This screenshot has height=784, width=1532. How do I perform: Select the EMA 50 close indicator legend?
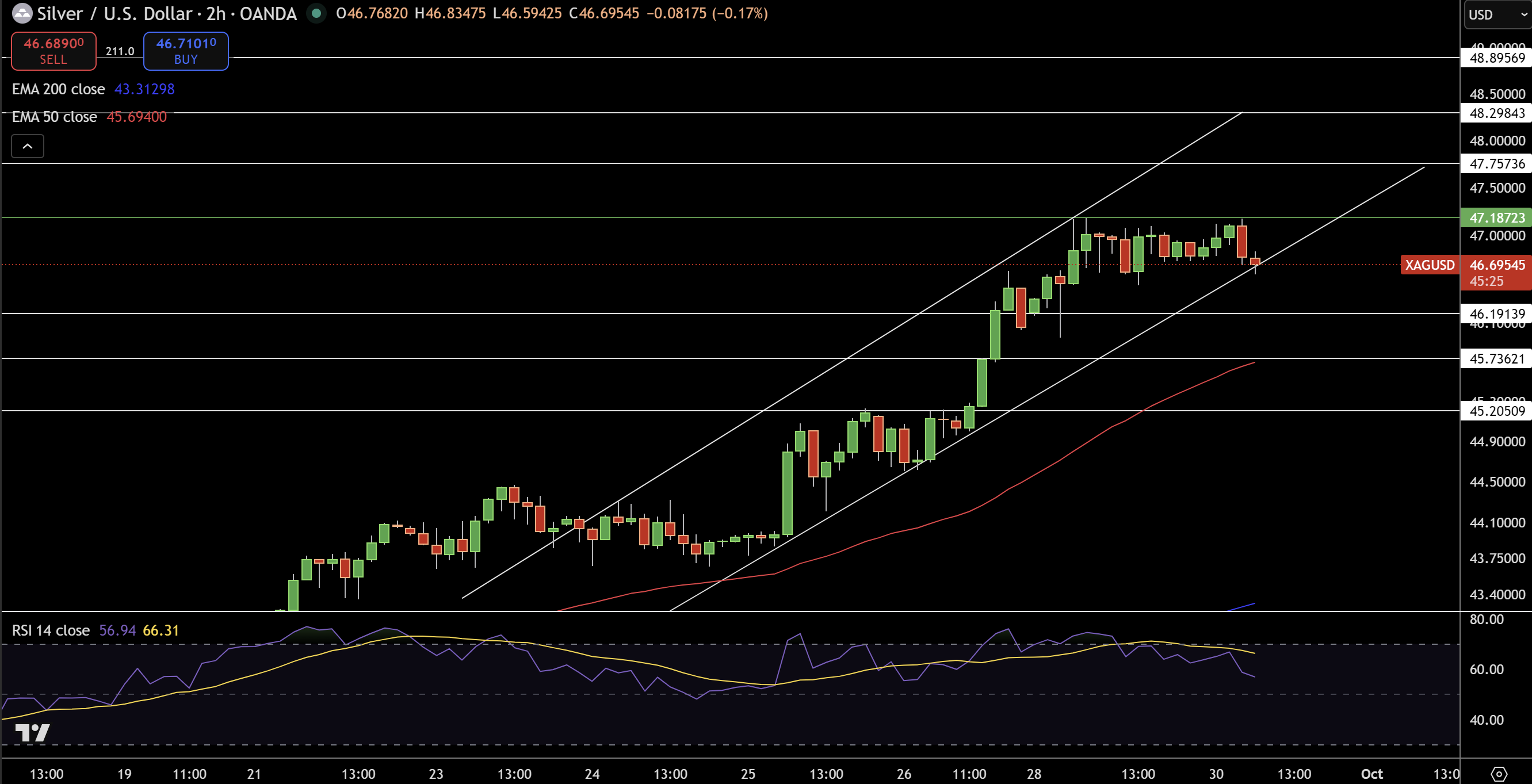[x=54, y=117]
